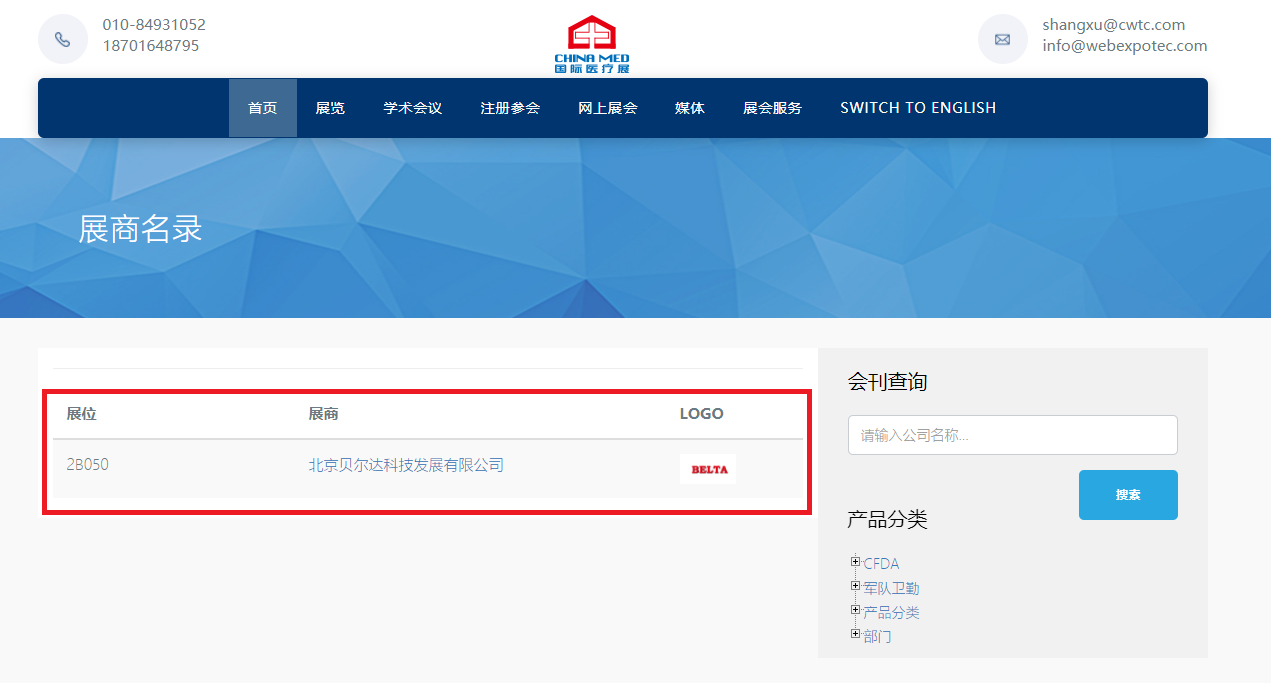Expand the CFDA tree node
The width and height of the screenshot is (1271, 683).
pyautogui.click(x=855, y=562)
